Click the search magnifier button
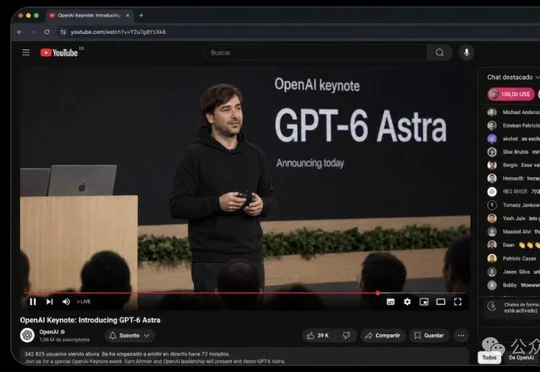This screenshot has width=540, height=372. [x=439, y=52]
